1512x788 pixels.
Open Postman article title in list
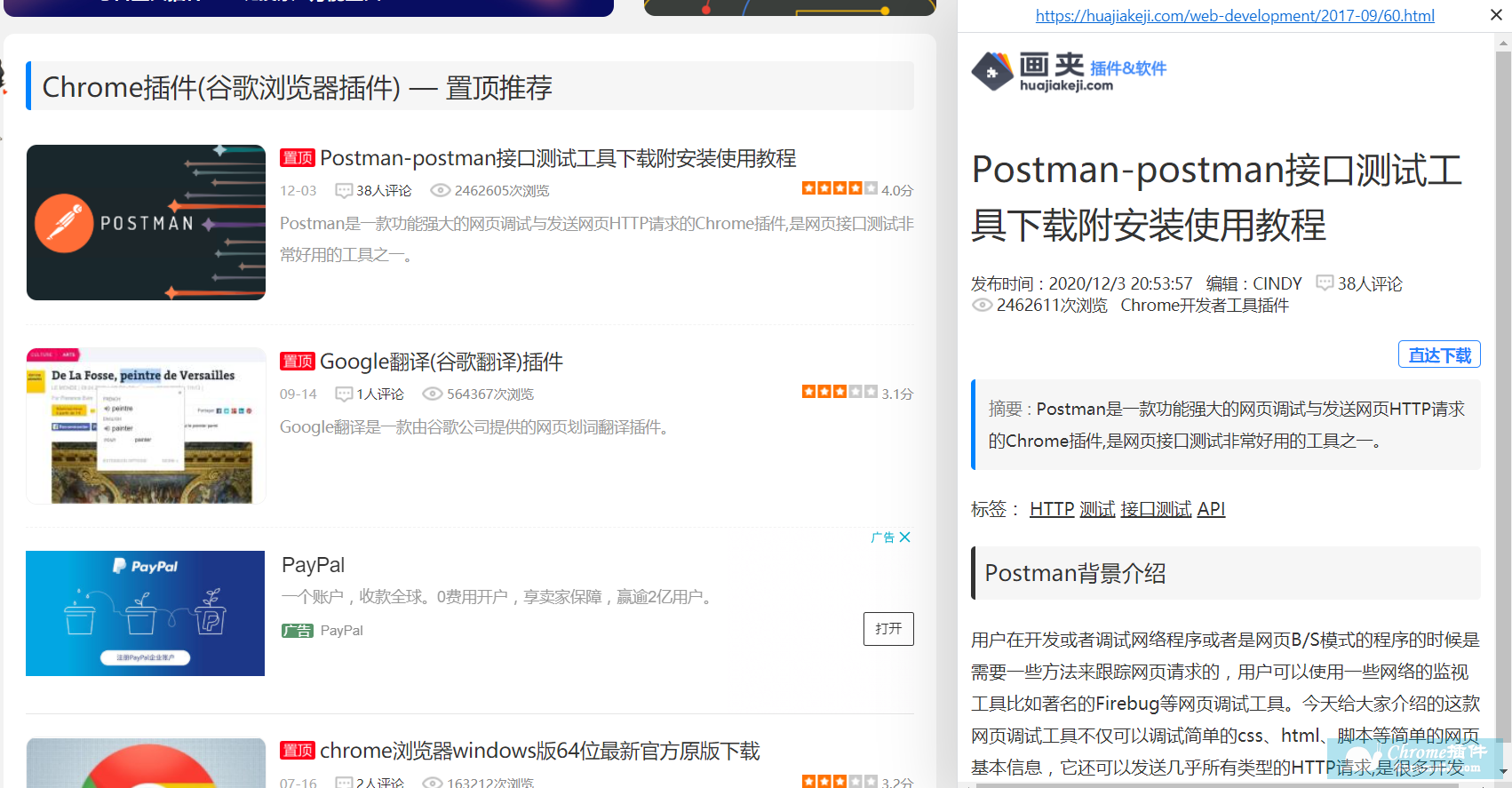pos(558,158)
